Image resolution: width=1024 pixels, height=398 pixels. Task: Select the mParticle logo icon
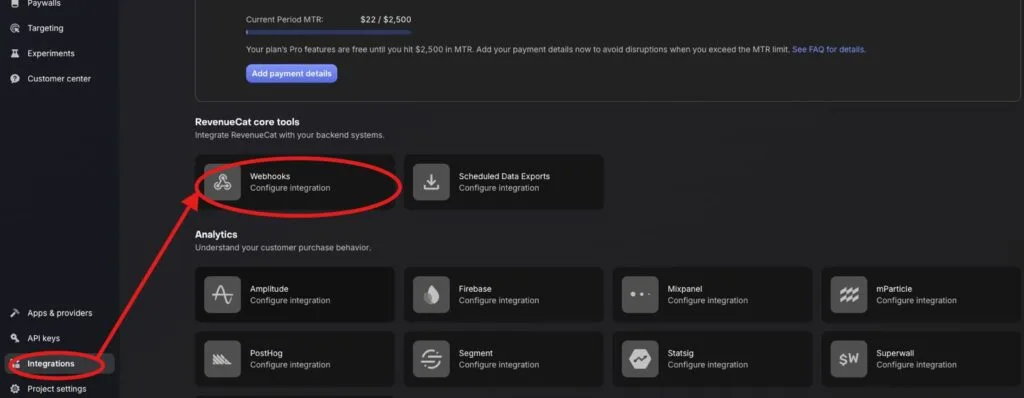(x=849, y=294)
